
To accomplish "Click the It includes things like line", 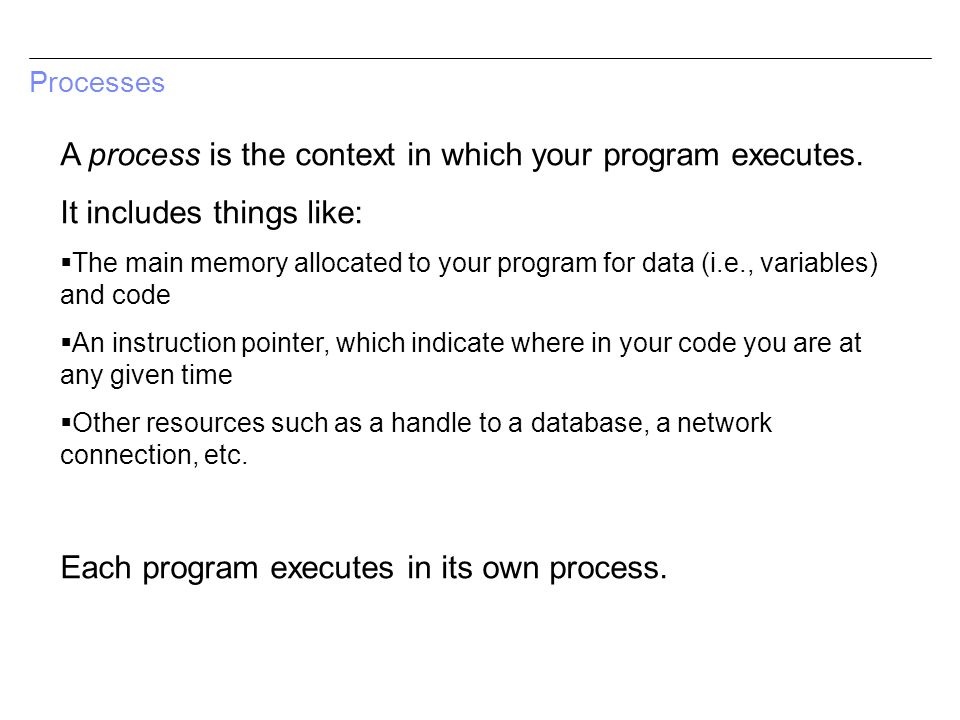I will [x=211, y=213].
